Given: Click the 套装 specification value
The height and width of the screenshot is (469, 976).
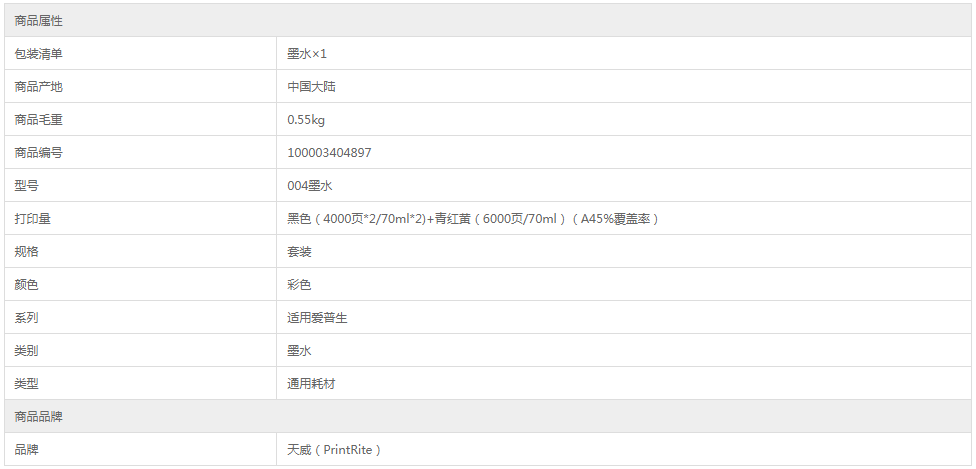Looking at the screenshot, I should click(x=299, y=252).
